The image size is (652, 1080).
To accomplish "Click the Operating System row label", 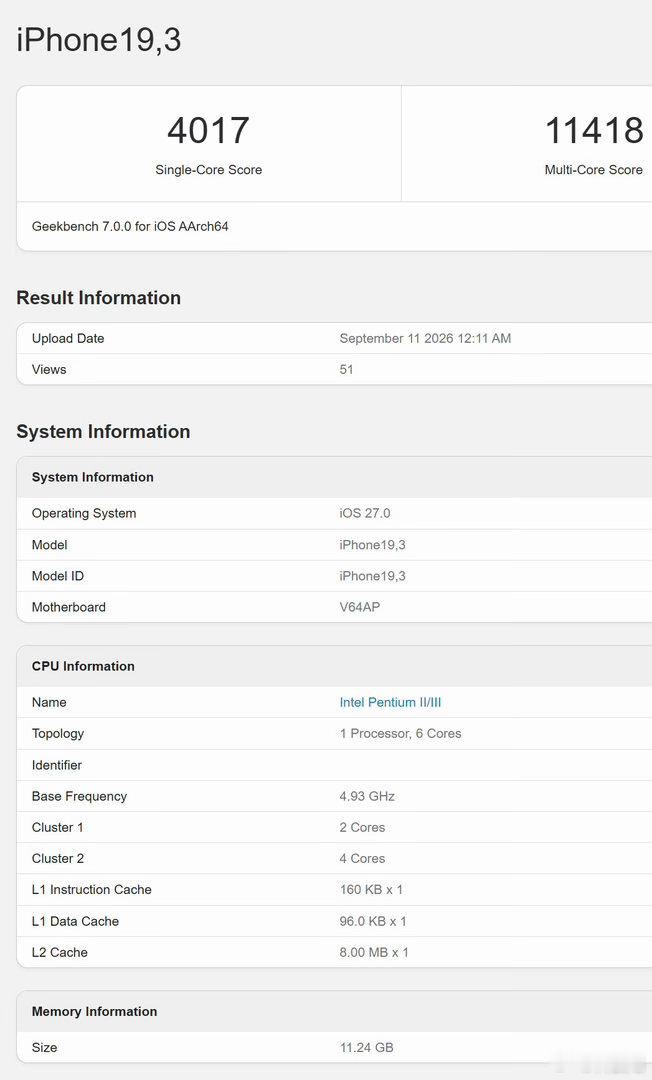I will click(84, 514).
